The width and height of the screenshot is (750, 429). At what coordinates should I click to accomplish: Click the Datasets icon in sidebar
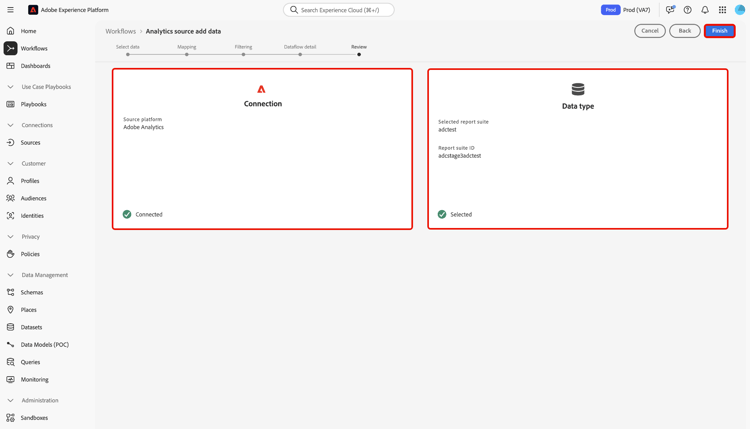click(11, 327)
